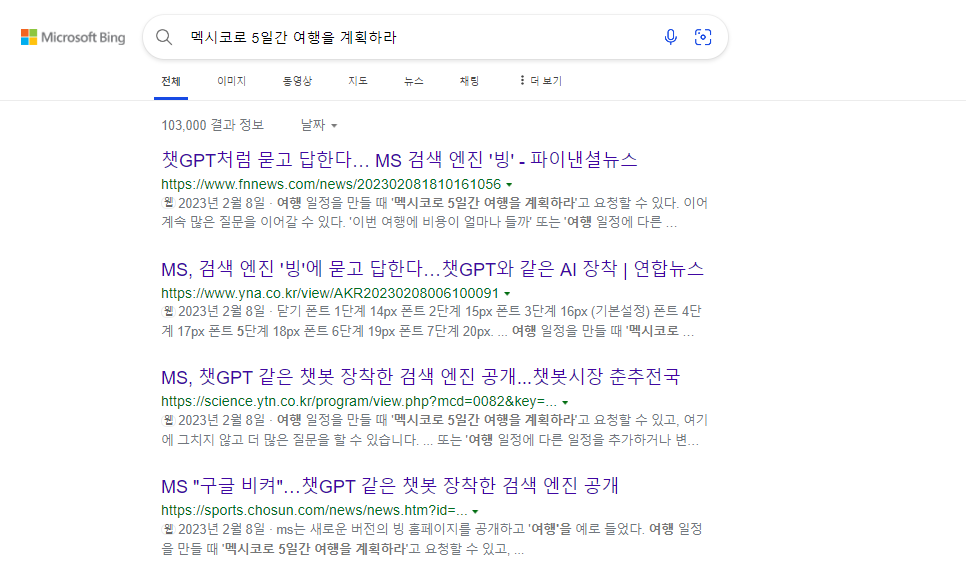The width and height of the screenshot is (966, 576).
Task: Click the Microsoft Bing logo
Action: (x=70, y=37)
